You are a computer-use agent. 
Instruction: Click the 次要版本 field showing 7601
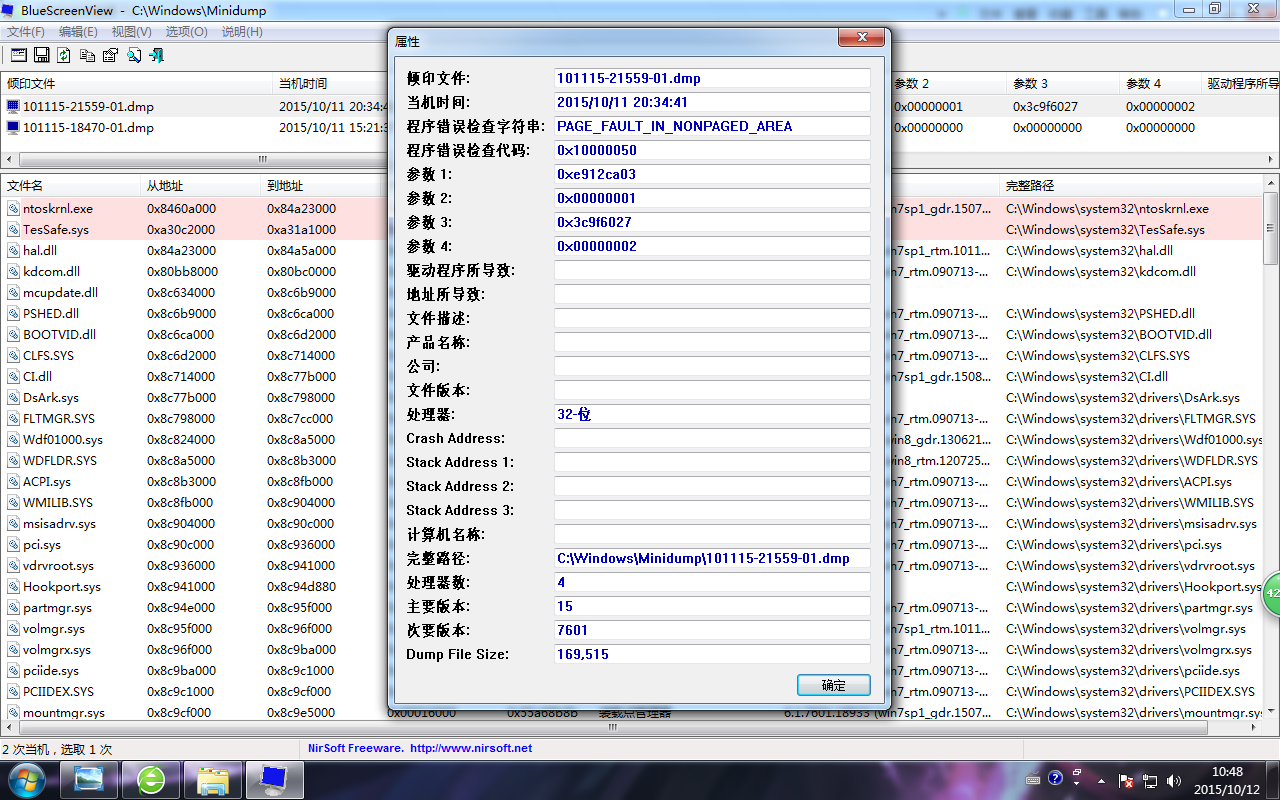[x=712, y=630]
